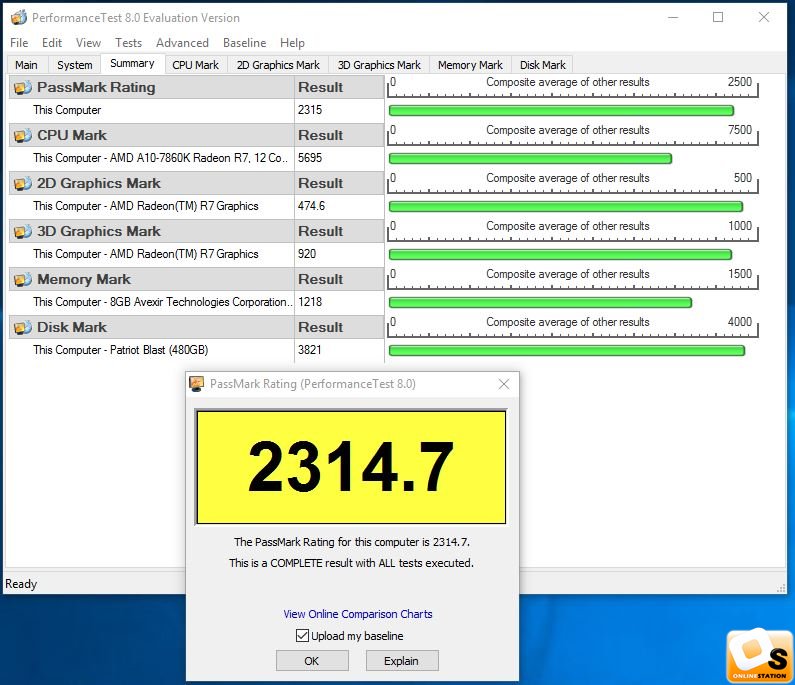Viewport: 795px width, 685px height.
Task: Click the PassMark Rating row icon
Action: coord(22,87)
